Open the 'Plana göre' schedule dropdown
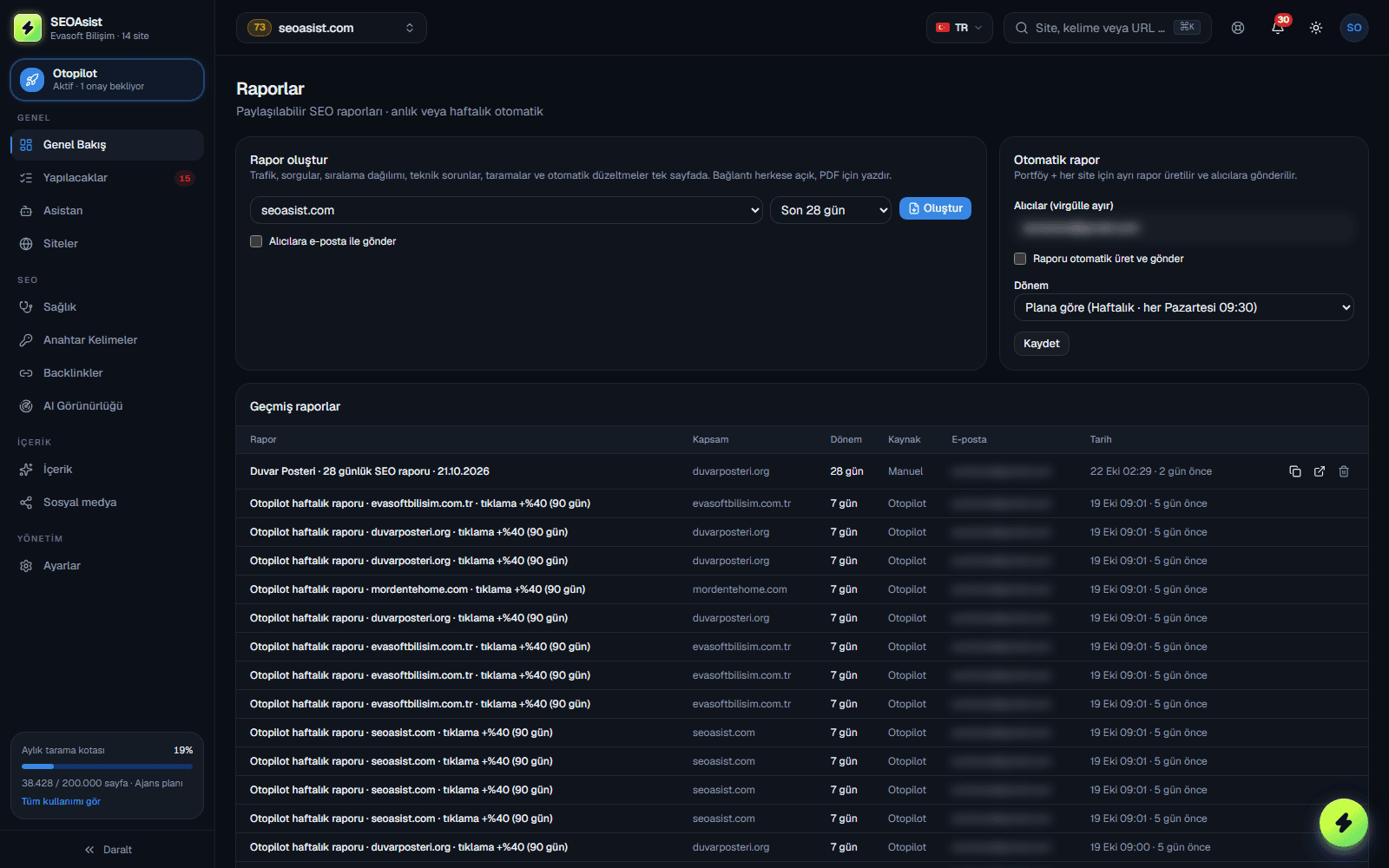The height and width of the screenshot is (868, 1389). tap(1183, 307)
